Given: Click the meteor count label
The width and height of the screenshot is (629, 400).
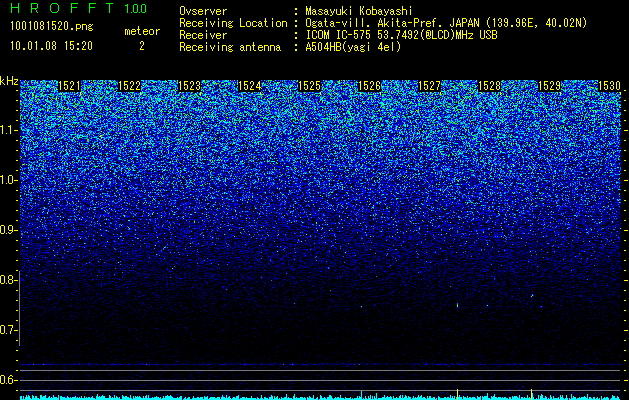Looking at the screenshot, I should click(142, 31).
